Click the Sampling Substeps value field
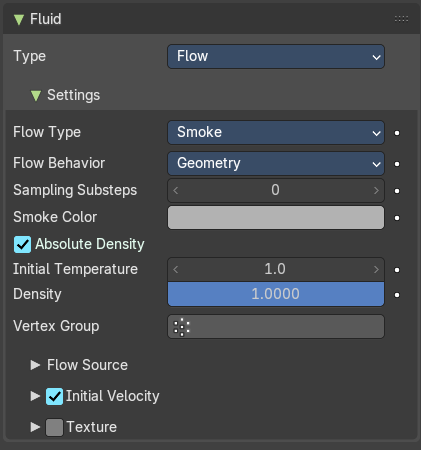Image resolution: width=421 pixels, height=450 pixels. [276, 190]
